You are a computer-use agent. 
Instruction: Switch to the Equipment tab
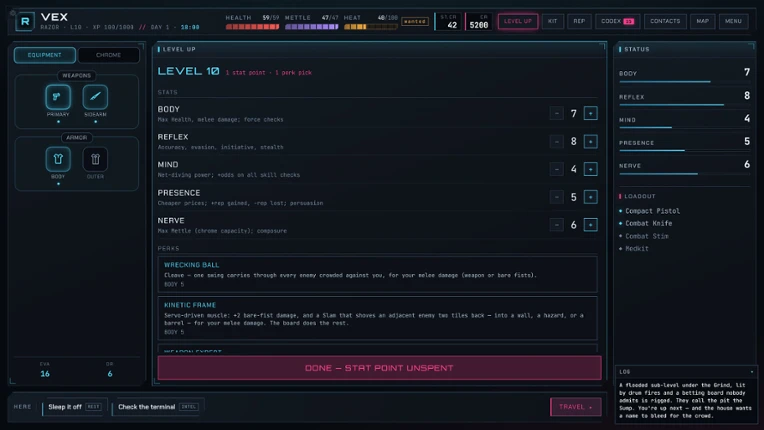click(x=44, y=55)
